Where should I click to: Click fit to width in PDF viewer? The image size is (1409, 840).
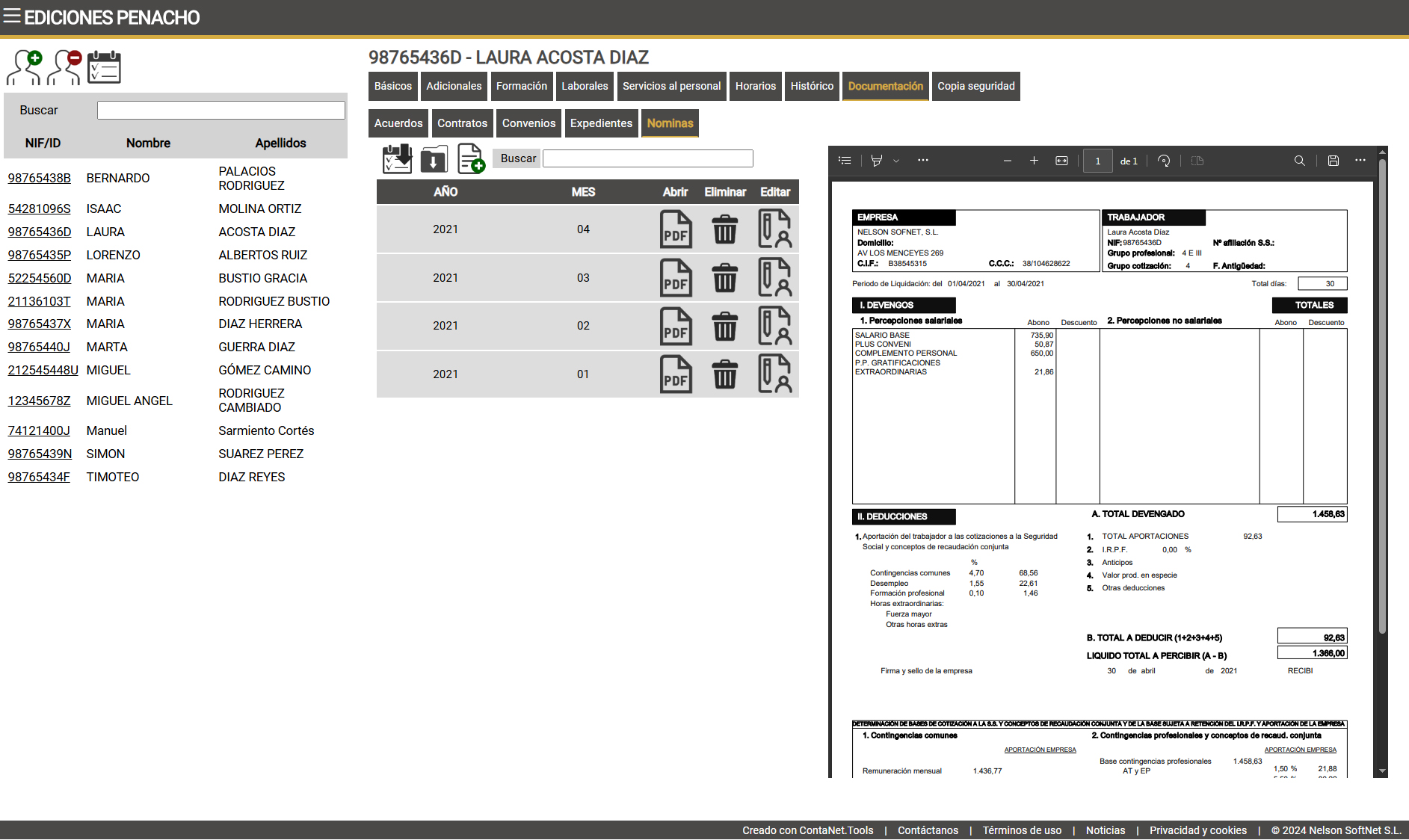1061,161
